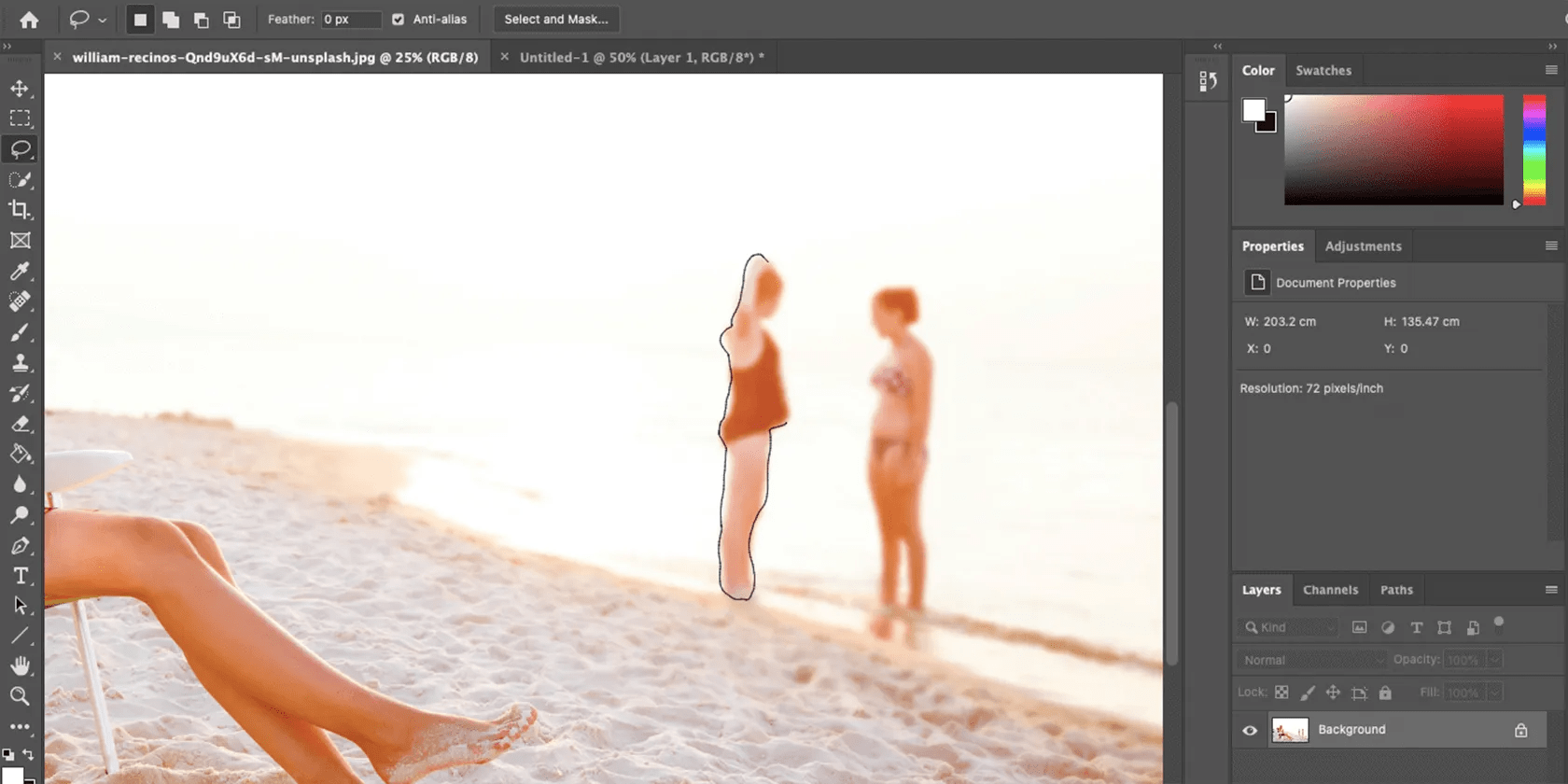The height and width of the screenshot is (784, 1568).
Task: Toggle lock transparent pixels icon
Action: (x=1281, y=693)
